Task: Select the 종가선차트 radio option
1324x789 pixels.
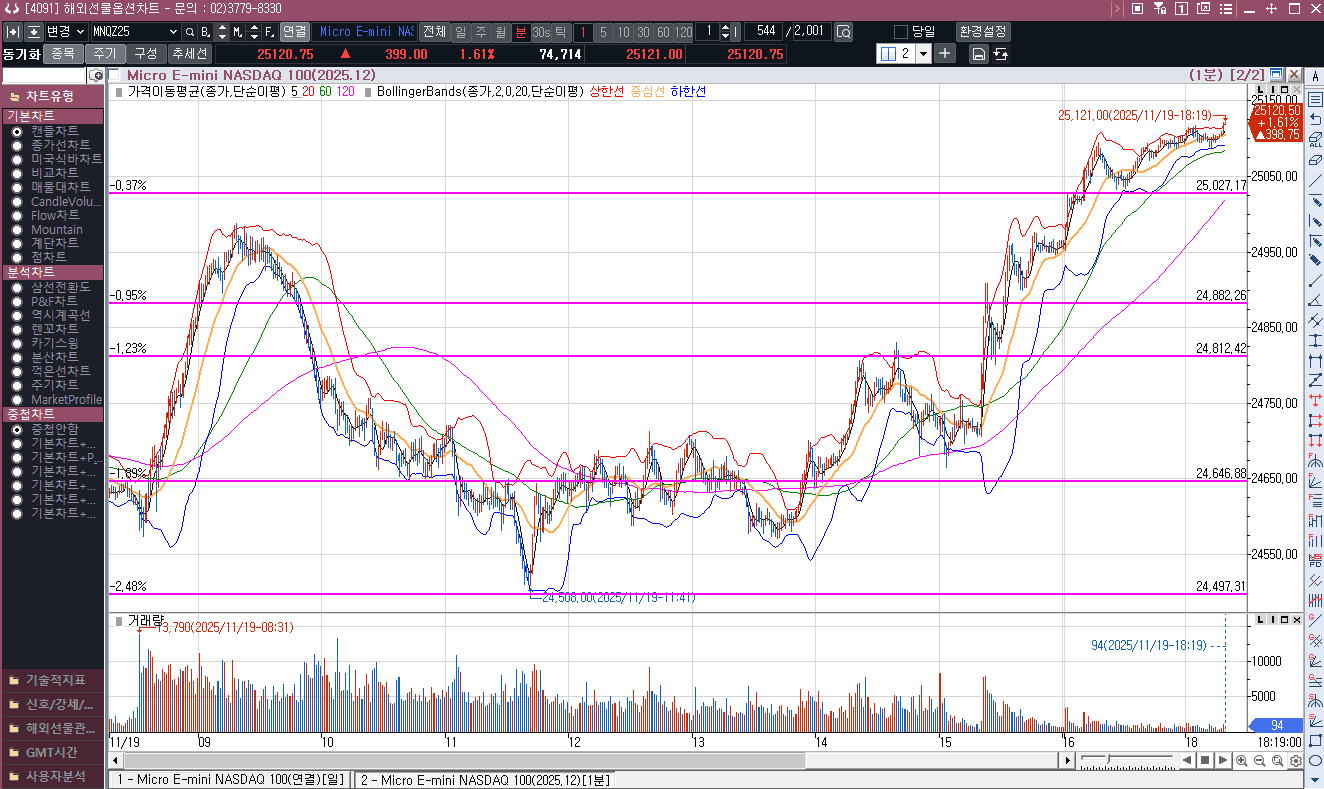Action: [x=17, y=145]
